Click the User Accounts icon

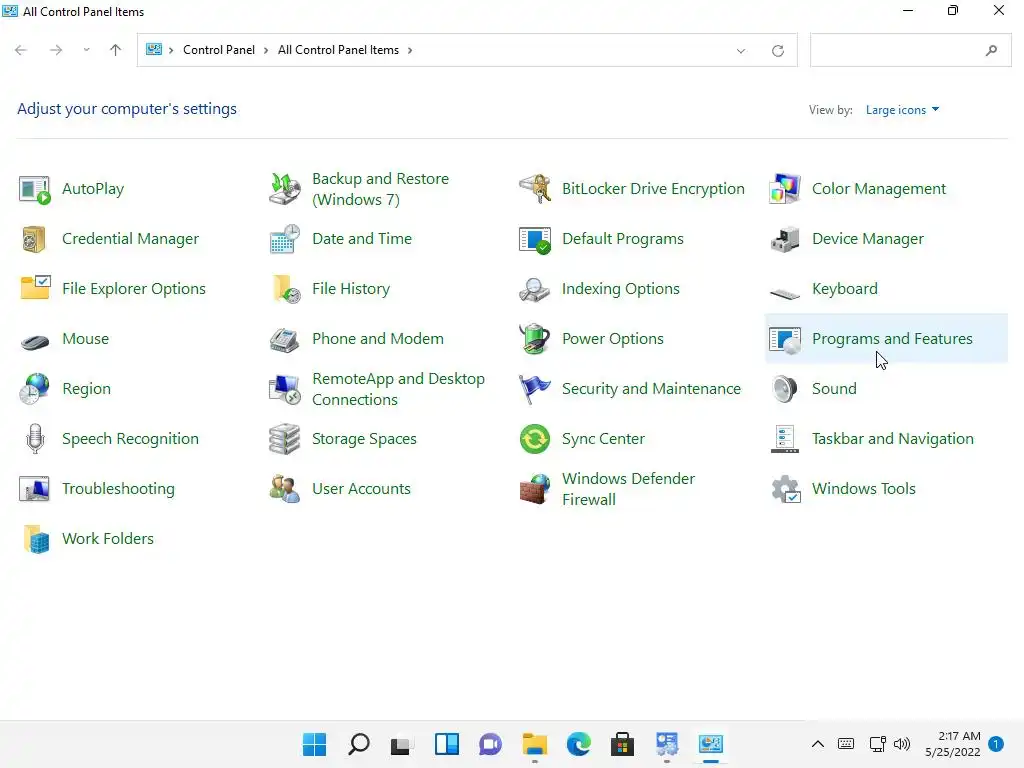(285, 488)
